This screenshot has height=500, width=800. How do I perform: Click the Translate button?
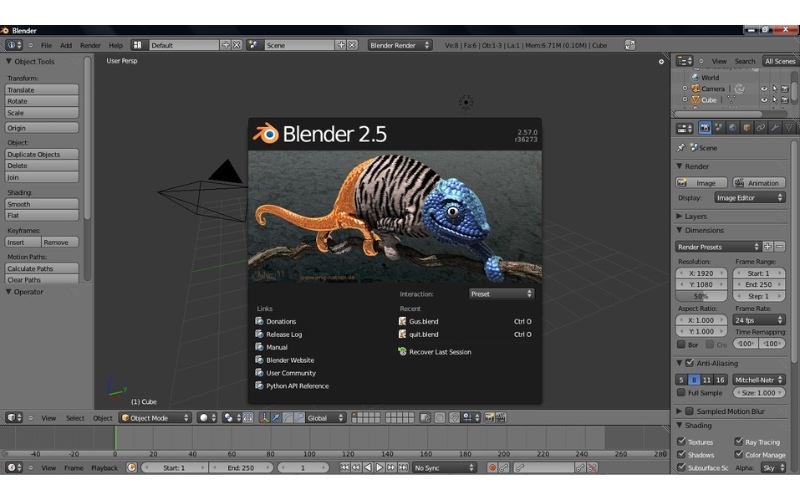point(42,90)
